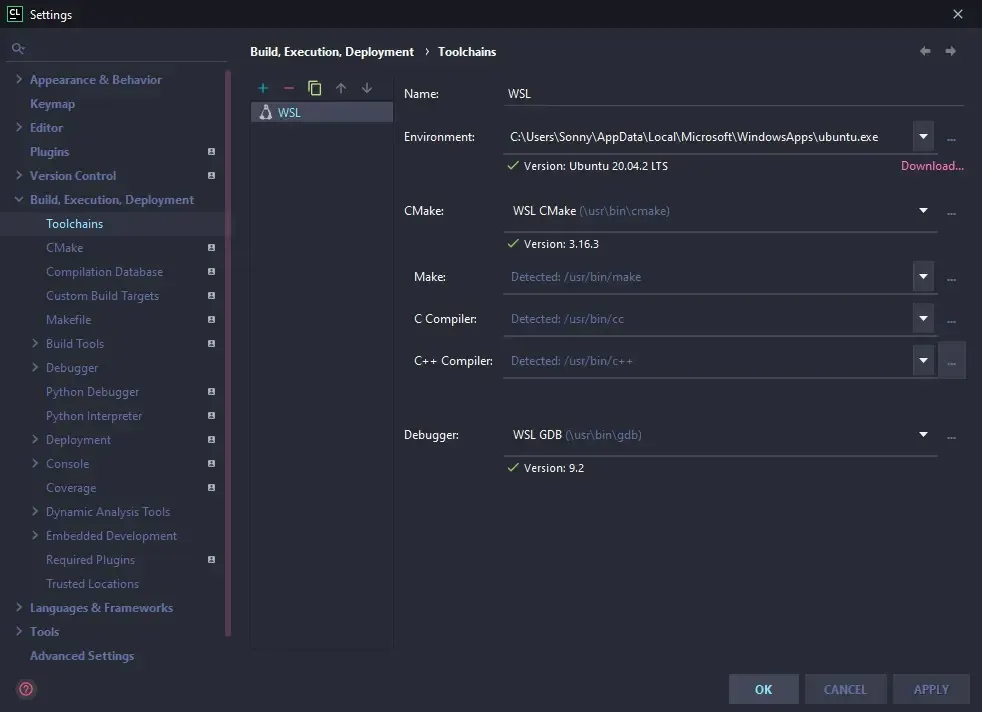Click the OK button

click(764, 689)
